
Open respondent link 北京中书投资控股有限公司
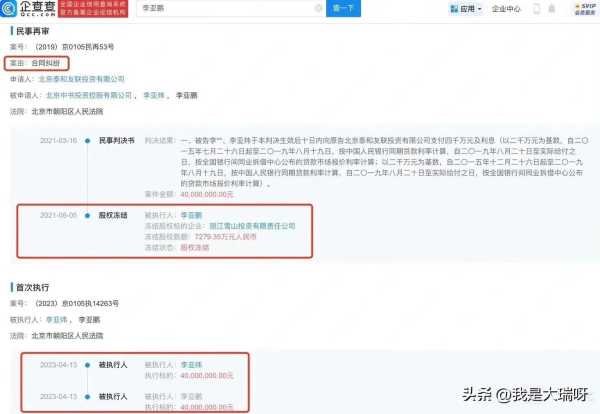(x=89, y=95)
